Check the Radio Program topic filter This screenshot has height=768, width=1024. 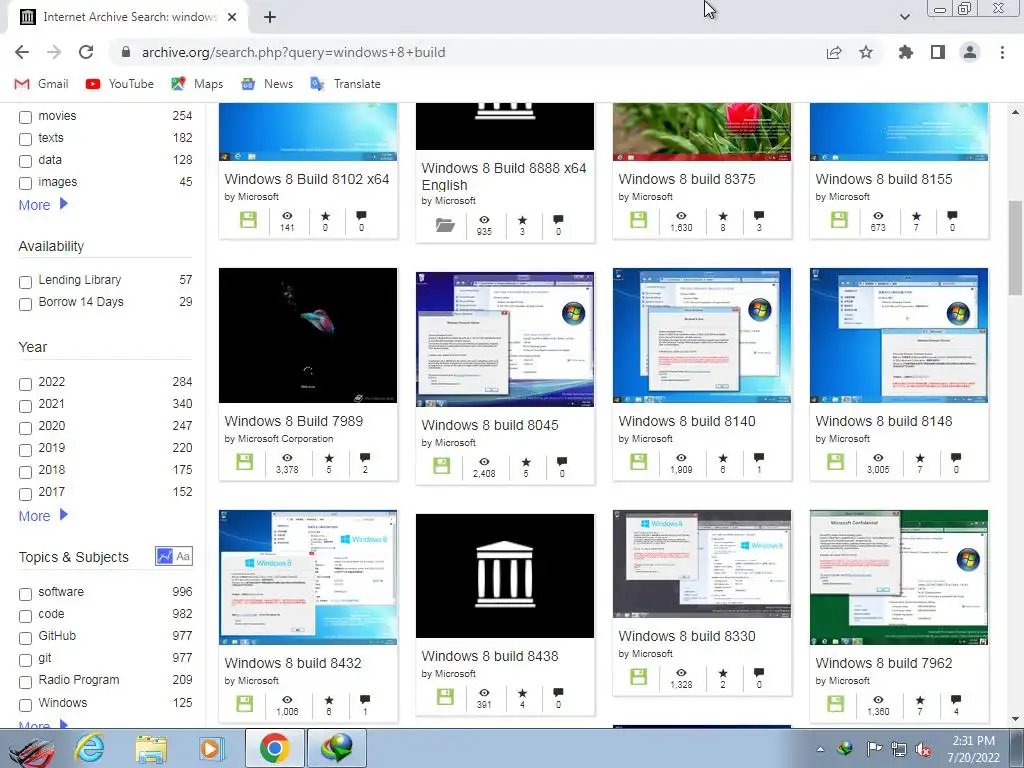click(25, 682)
